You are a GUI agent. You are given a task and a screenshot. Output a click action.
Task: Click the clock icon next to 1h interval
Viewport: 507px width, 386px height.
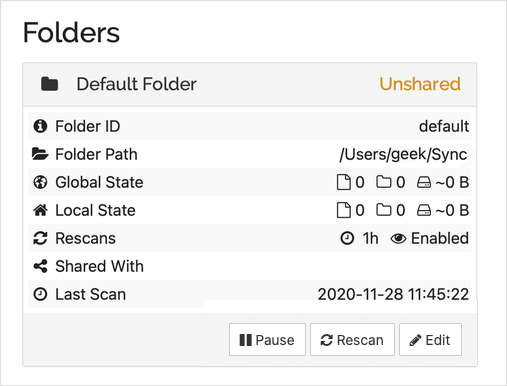pyautogui.click(x=347, y=238)
